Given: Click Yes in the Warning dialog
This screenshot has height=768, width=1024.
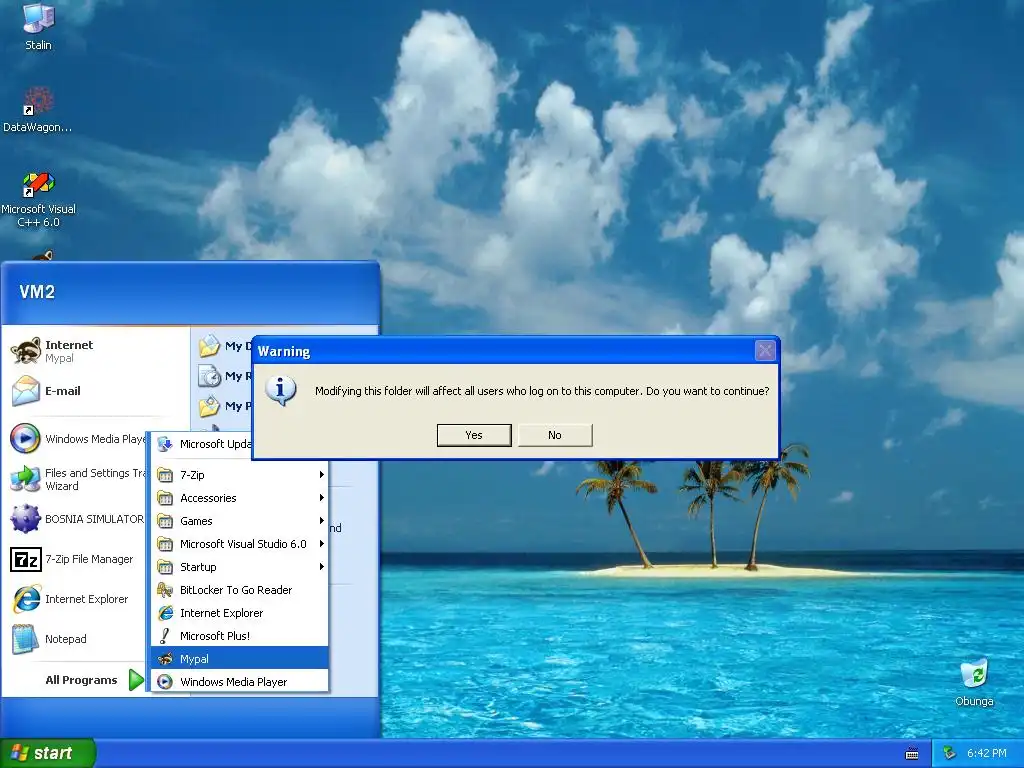Looking at the screenshot, I should (x=474, y=435).
